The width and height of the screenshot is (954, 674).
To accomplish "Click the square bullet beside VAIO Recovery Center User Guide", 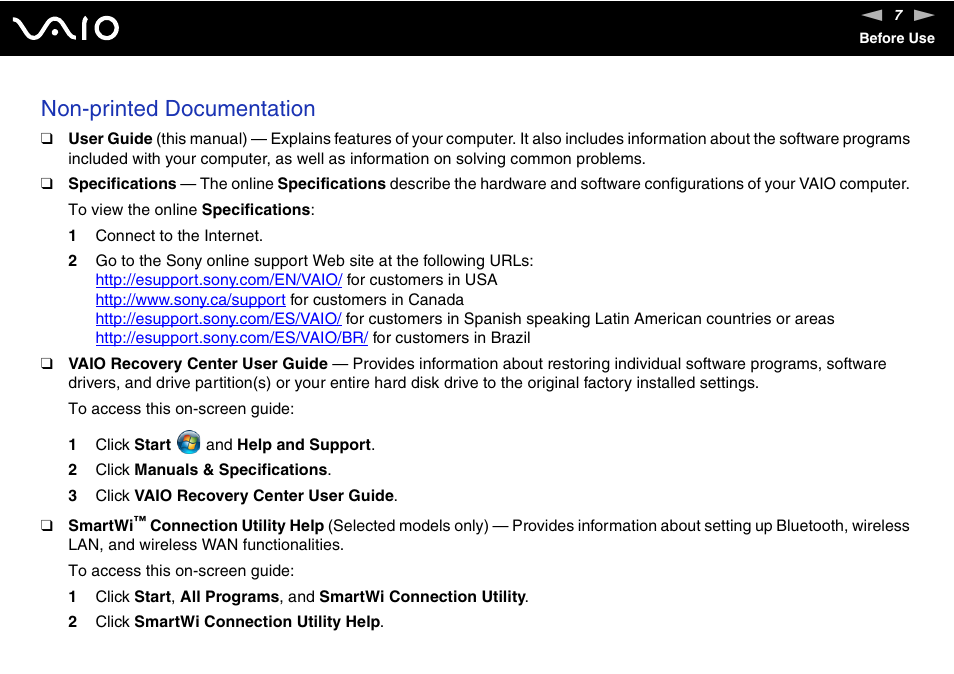I will (47, 363).
